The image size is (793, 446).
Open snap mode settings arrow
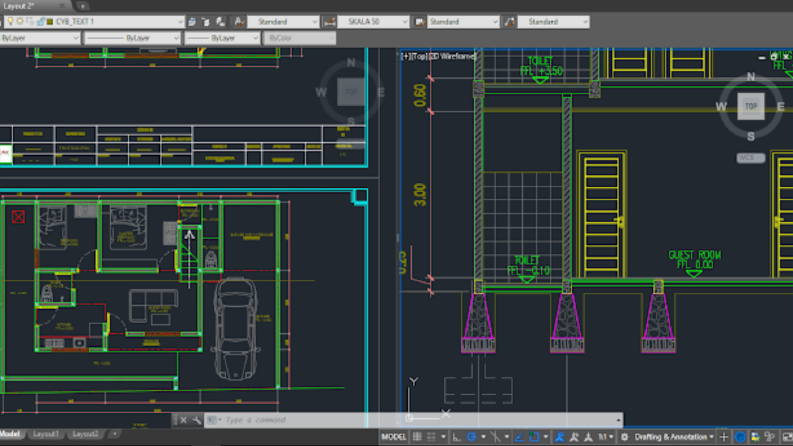click(444, 437)
